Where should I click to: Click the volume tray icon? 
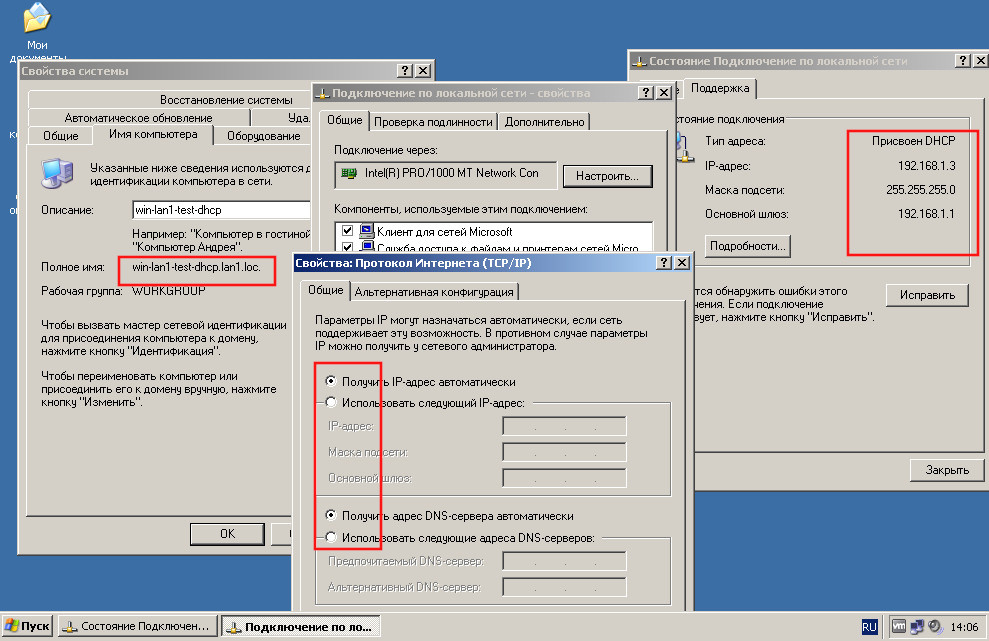935,626
